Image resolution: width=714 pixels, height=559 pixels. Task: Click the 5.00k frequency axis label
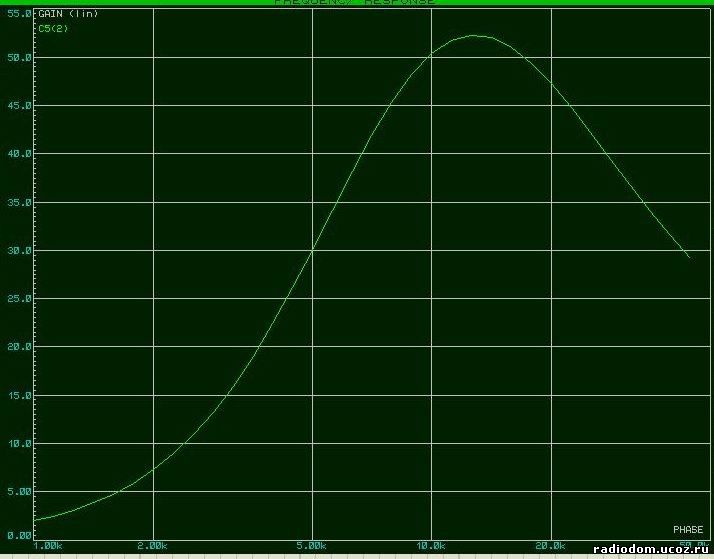311,546
